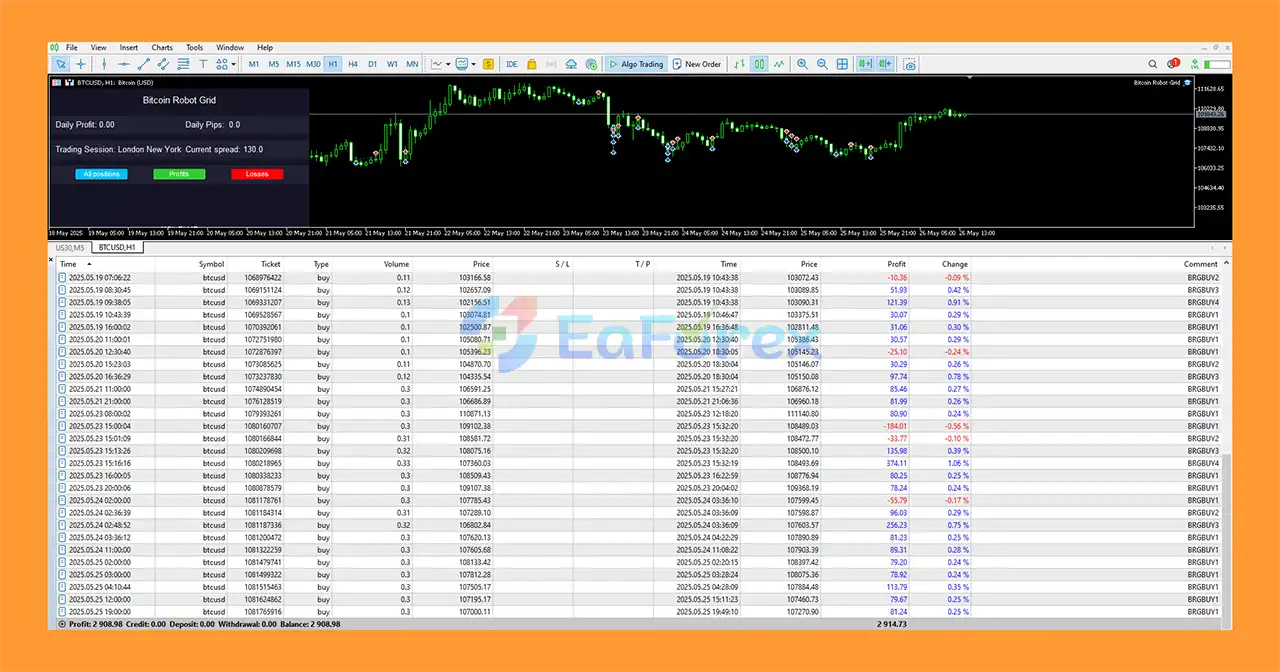The image size is (1280, 672).
Task: Select profit value 374.11 in history
Action: click(896, 463)
